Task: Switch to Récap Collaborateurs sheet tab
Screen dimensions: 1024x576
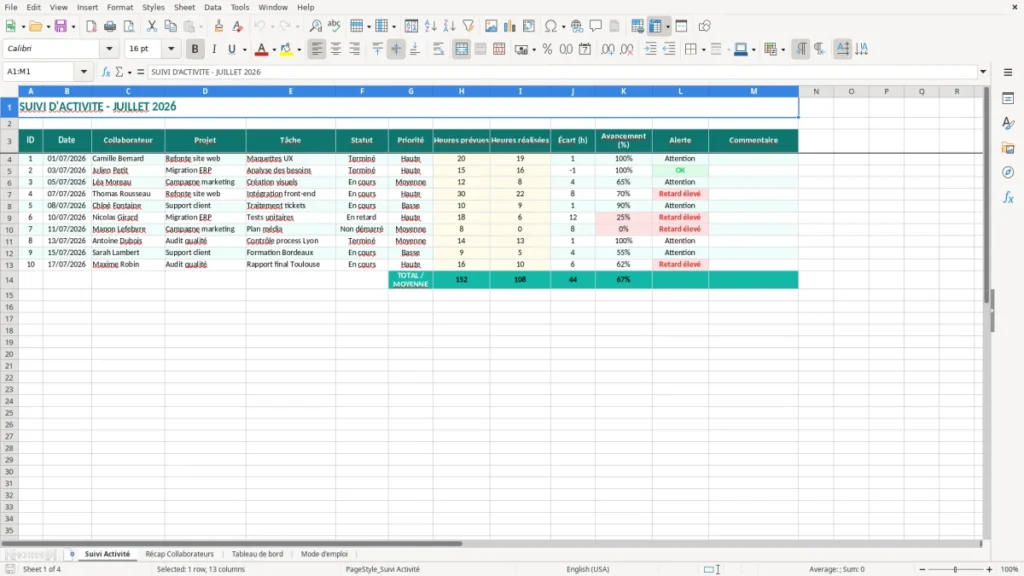Action: (180, 554)
